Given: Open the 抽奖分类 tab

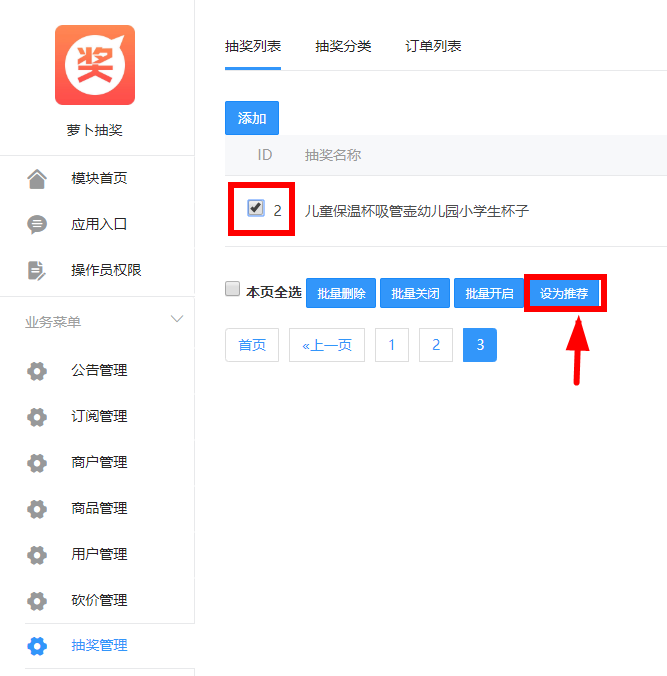Looking at the screenshot, I should click(x=343, y=47).
